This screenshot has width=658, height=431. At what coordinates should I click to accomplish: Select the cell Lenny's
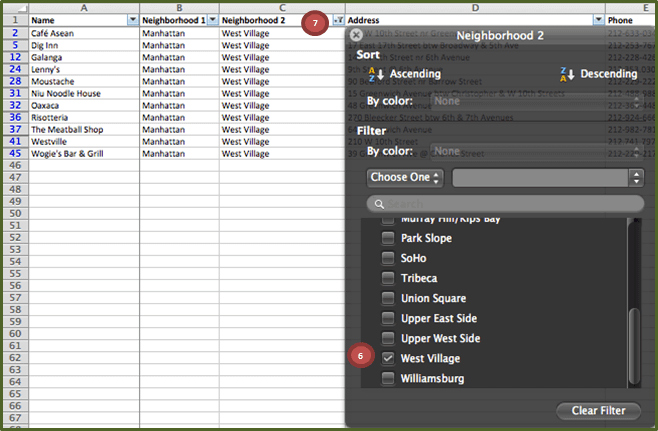click(84, 69)
